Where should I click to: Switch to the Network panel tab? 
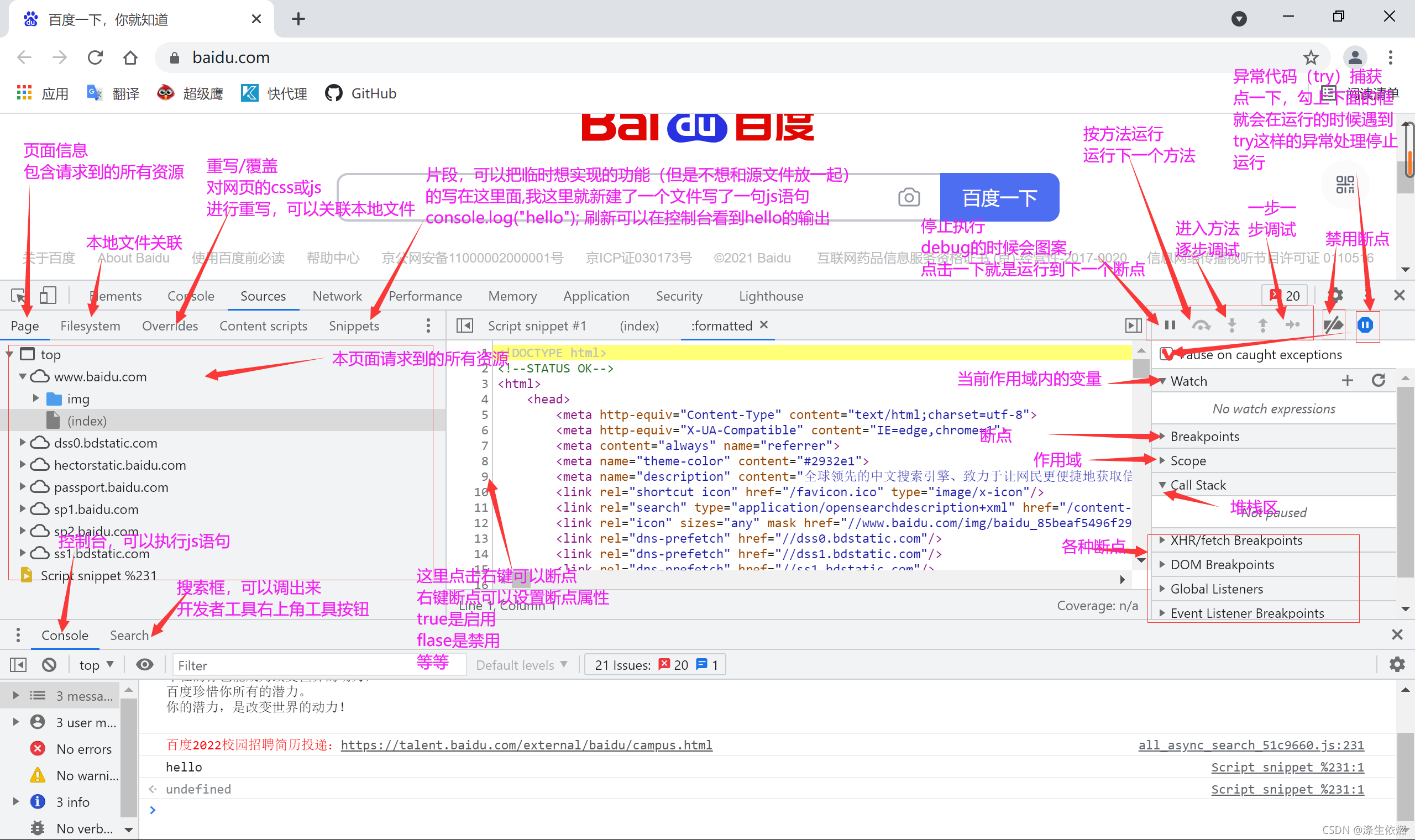[x=337, y=296]
